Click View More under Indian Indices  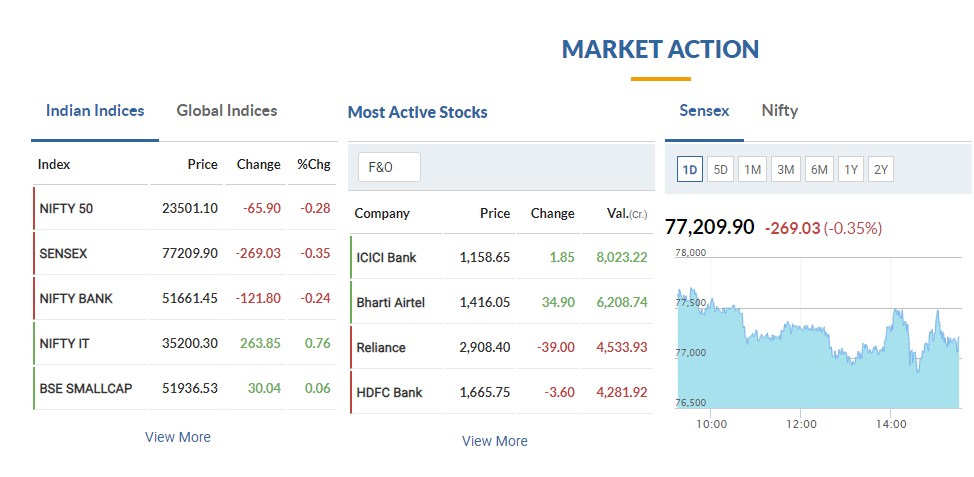(178, 437)
